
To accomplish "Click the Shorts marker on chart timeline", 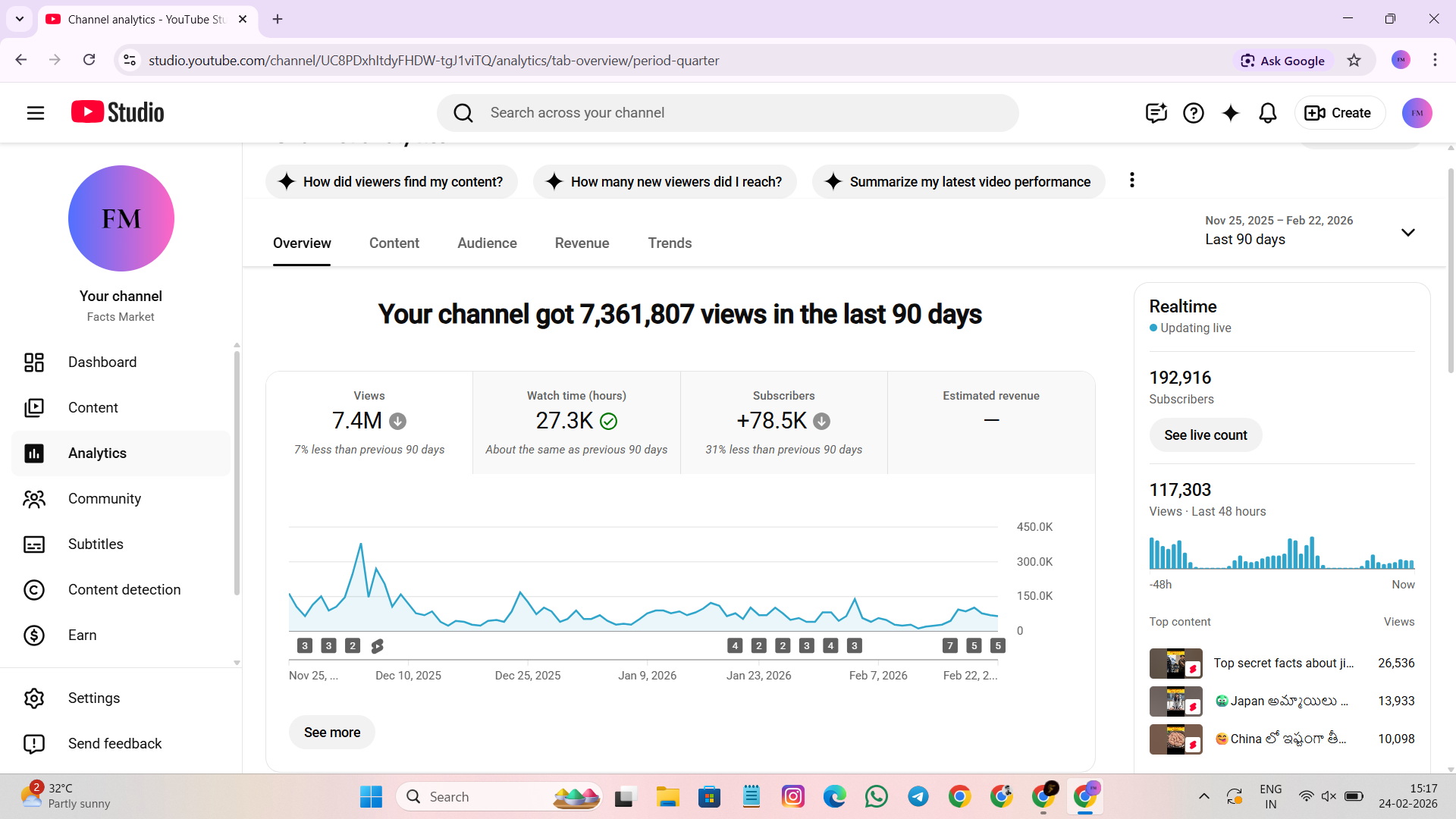I will coord(377,645).
